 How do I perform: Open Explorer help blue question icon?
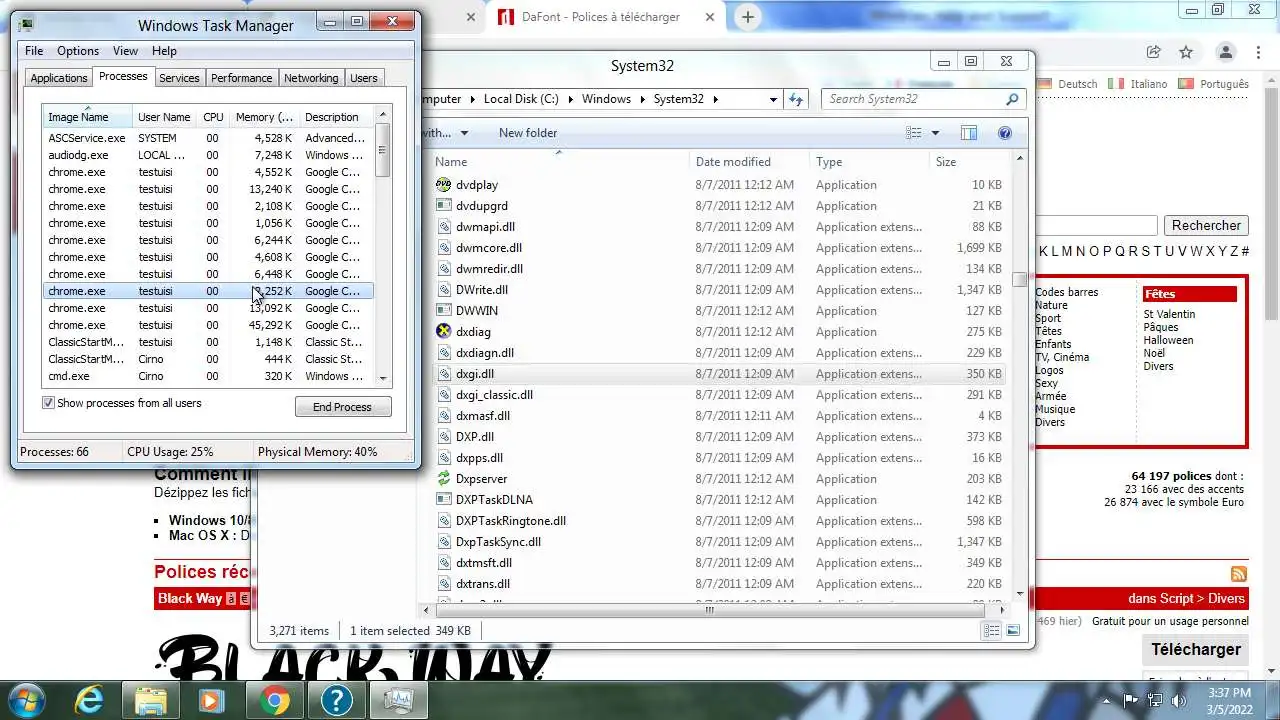point(1005,133)
